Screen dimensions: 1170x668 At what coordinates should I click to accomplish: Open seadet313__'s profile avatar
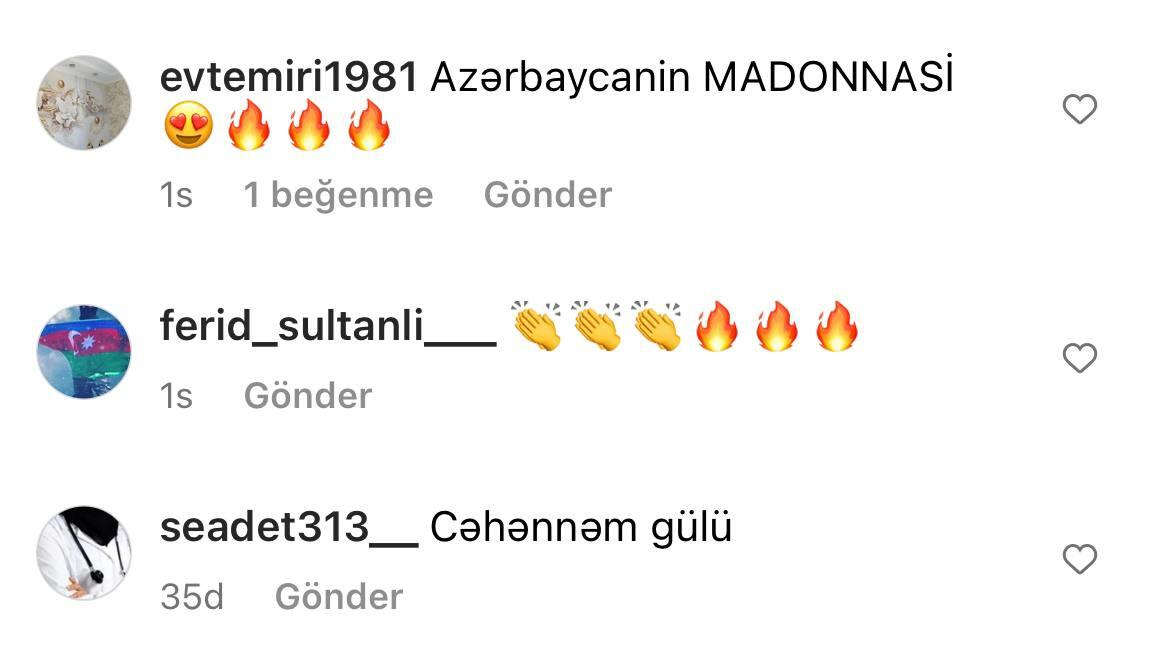84,553
